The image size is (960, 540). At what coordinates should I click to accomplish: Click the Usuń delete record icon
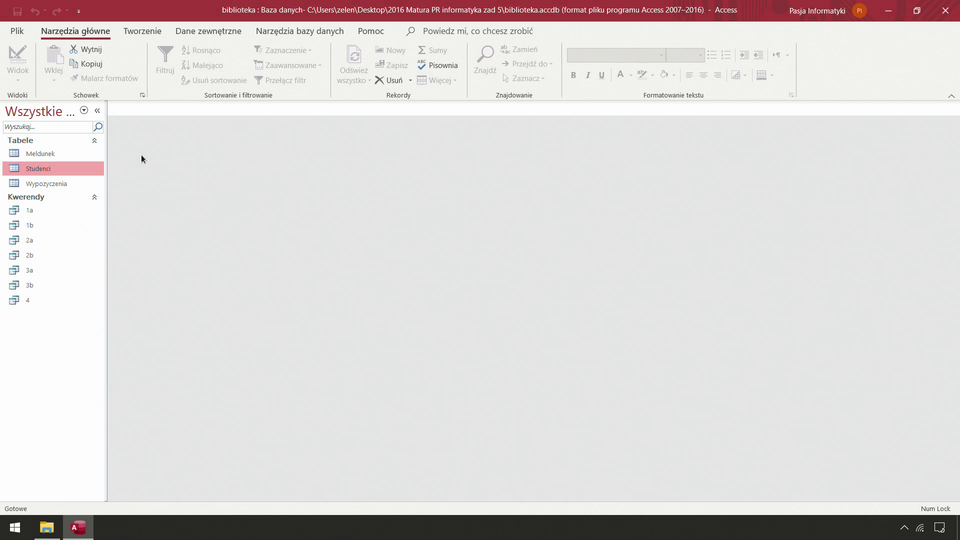point(380,80)
